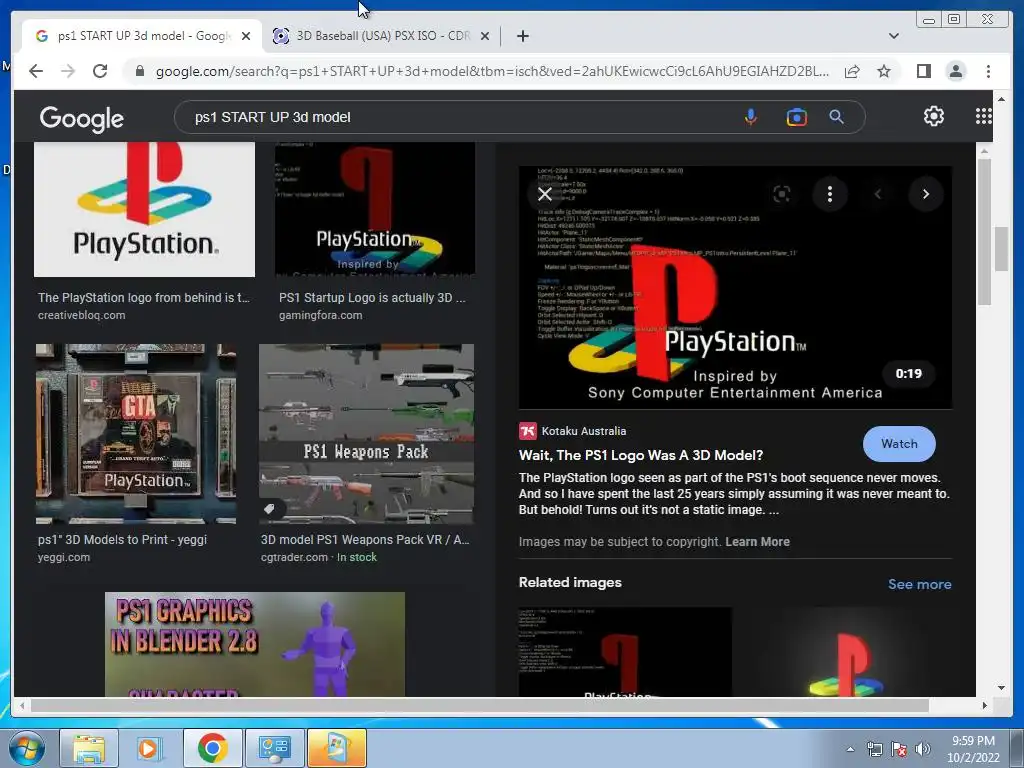1024x768 pixels.
Task: Open cgtrader.com source text
Action: [x=294, y=557]
